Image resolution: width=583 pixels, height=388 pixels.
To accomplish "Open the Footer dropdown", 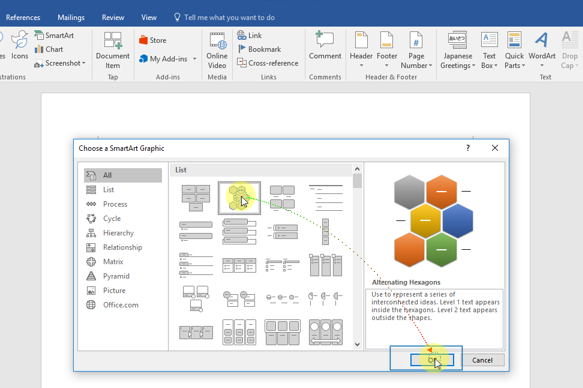I will [x=387, y=50].
